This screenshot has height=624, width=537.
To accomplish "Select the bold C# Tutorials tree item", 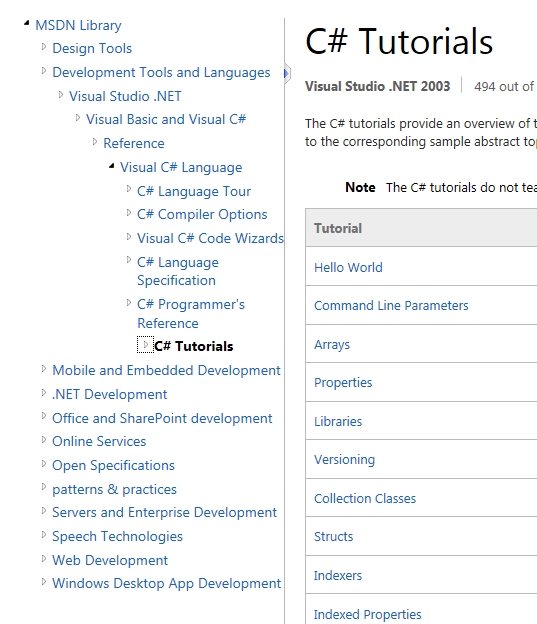I will click(193, 346).
